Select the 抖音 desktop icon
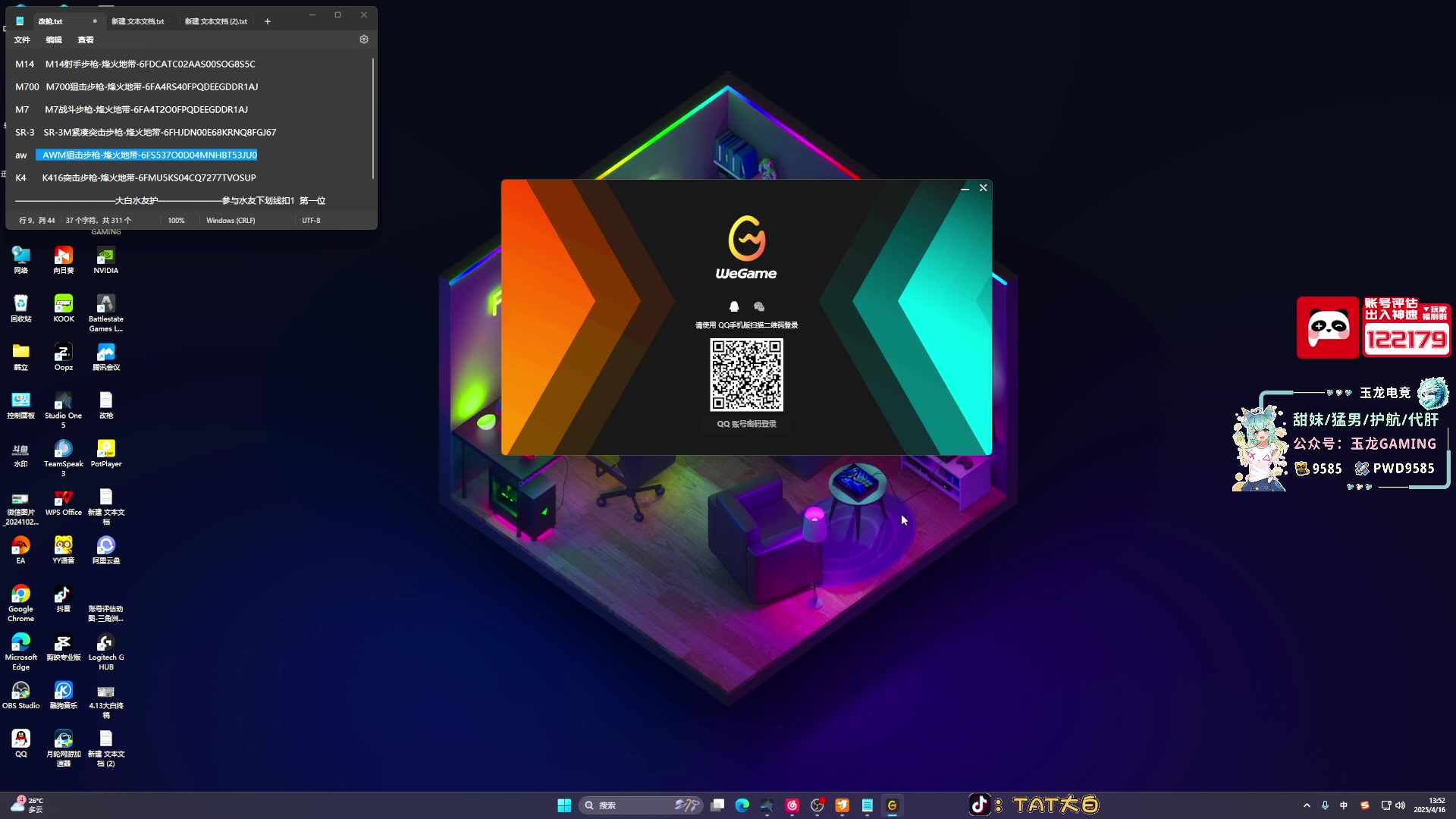 click(64, 600)
